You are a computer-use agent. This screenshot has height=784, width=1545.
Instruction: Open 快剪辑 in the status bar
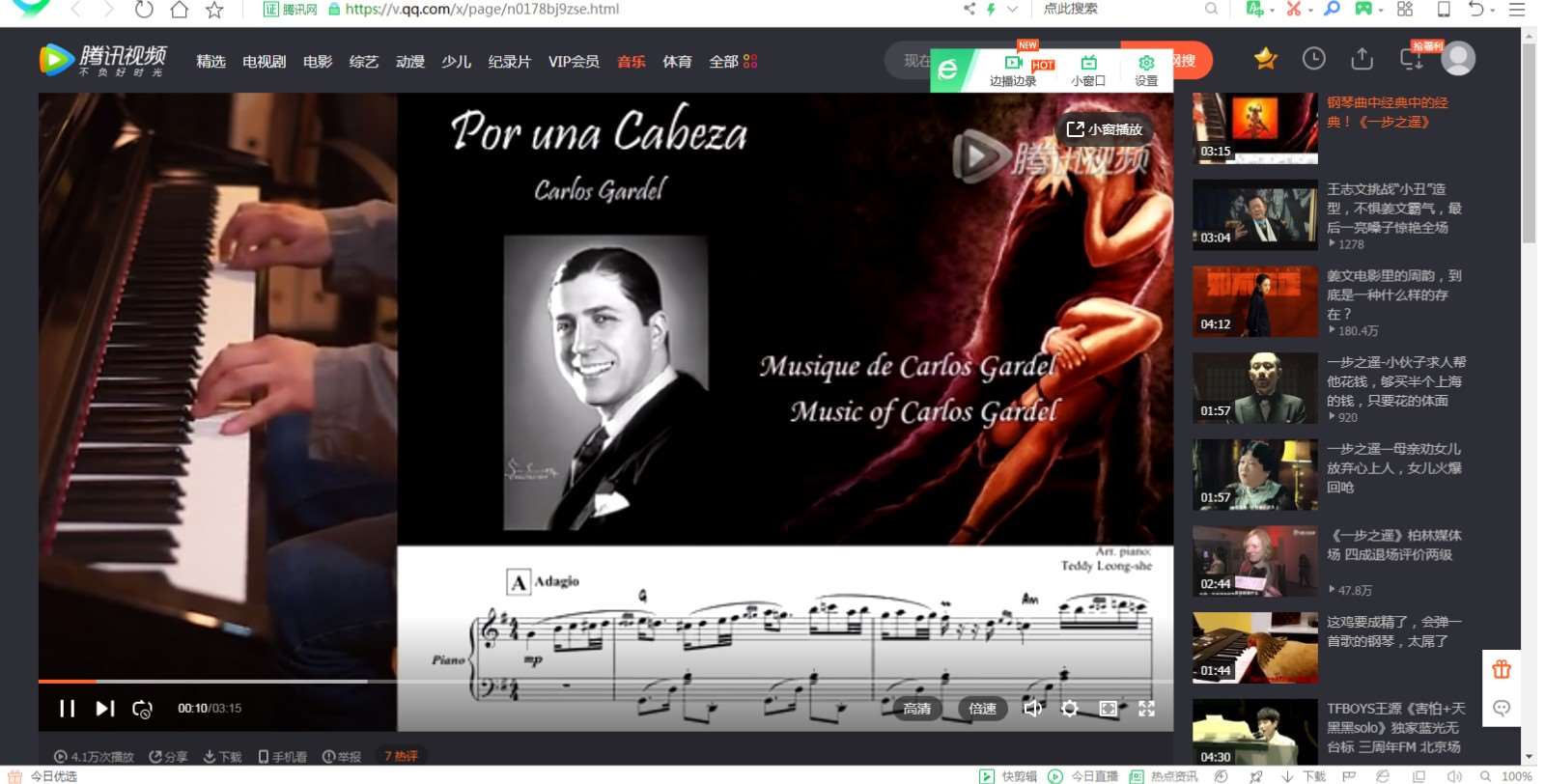coord(1008,776)
